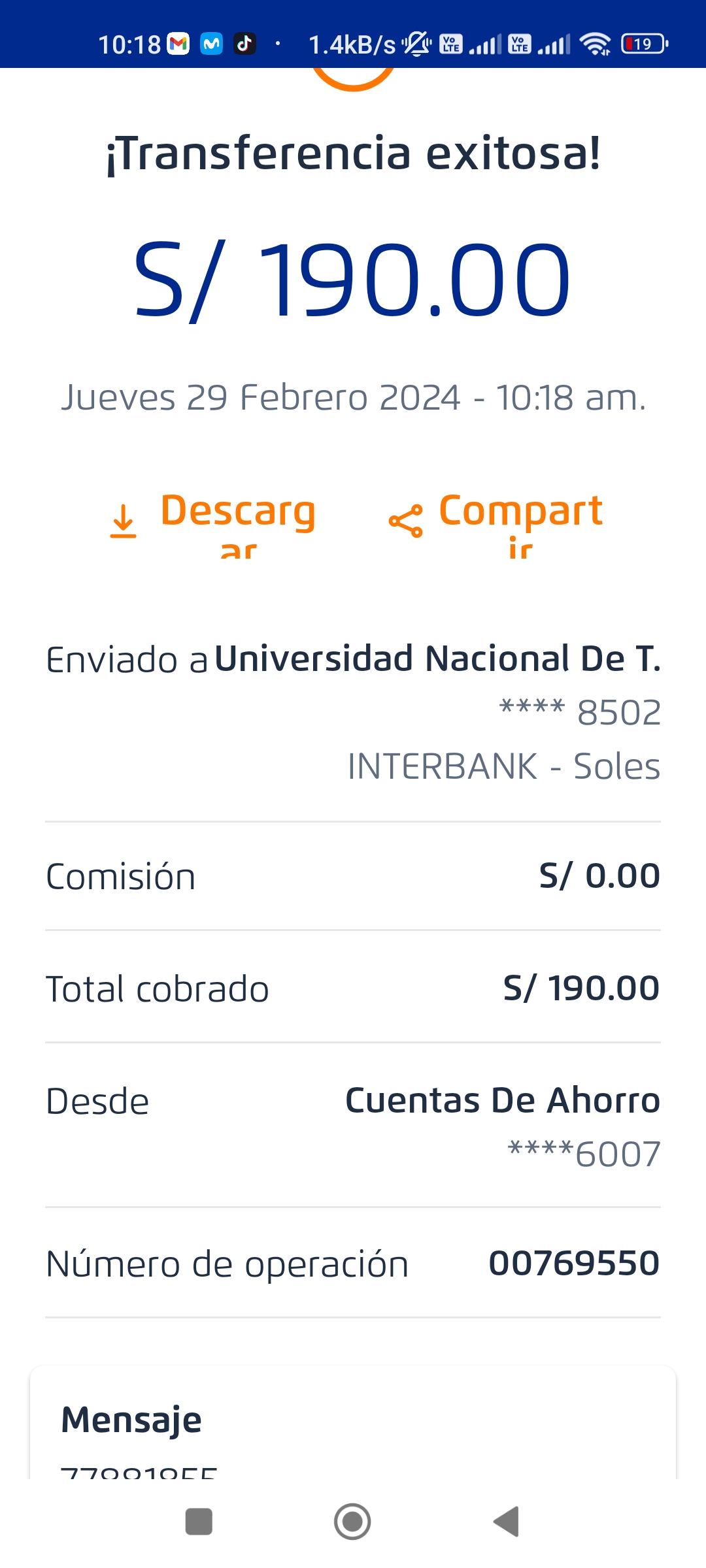Tap the ¡Transferencia exitosa! heading
706x1568 pixels.
[353, 154]
